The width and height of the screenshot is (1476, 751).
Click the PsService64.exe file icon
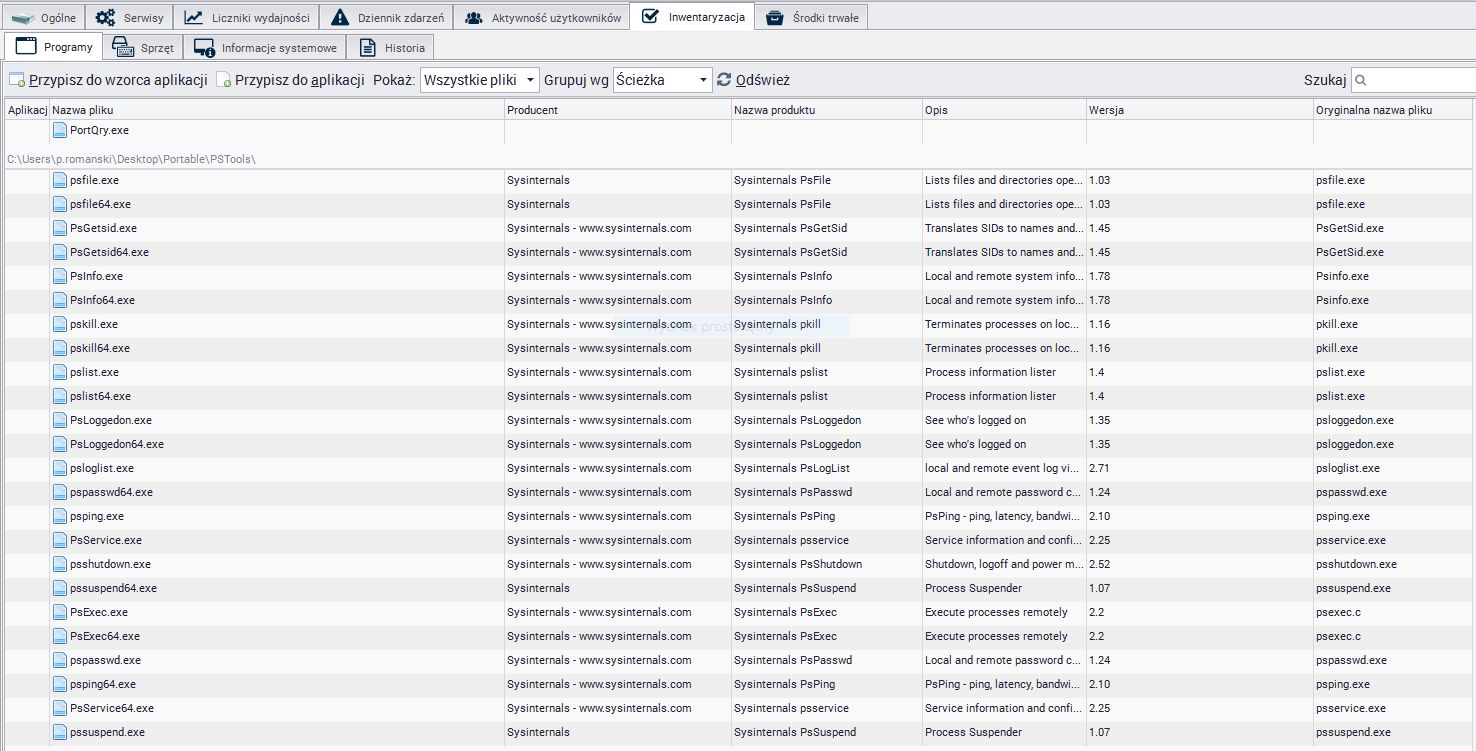(x=60, y=709)
